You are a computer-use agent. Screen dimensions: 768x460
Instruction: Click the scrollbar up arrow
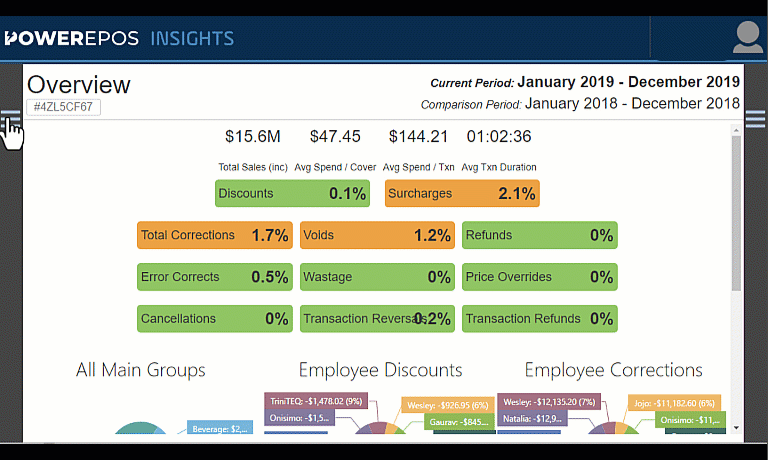click(x=736, y=130)
